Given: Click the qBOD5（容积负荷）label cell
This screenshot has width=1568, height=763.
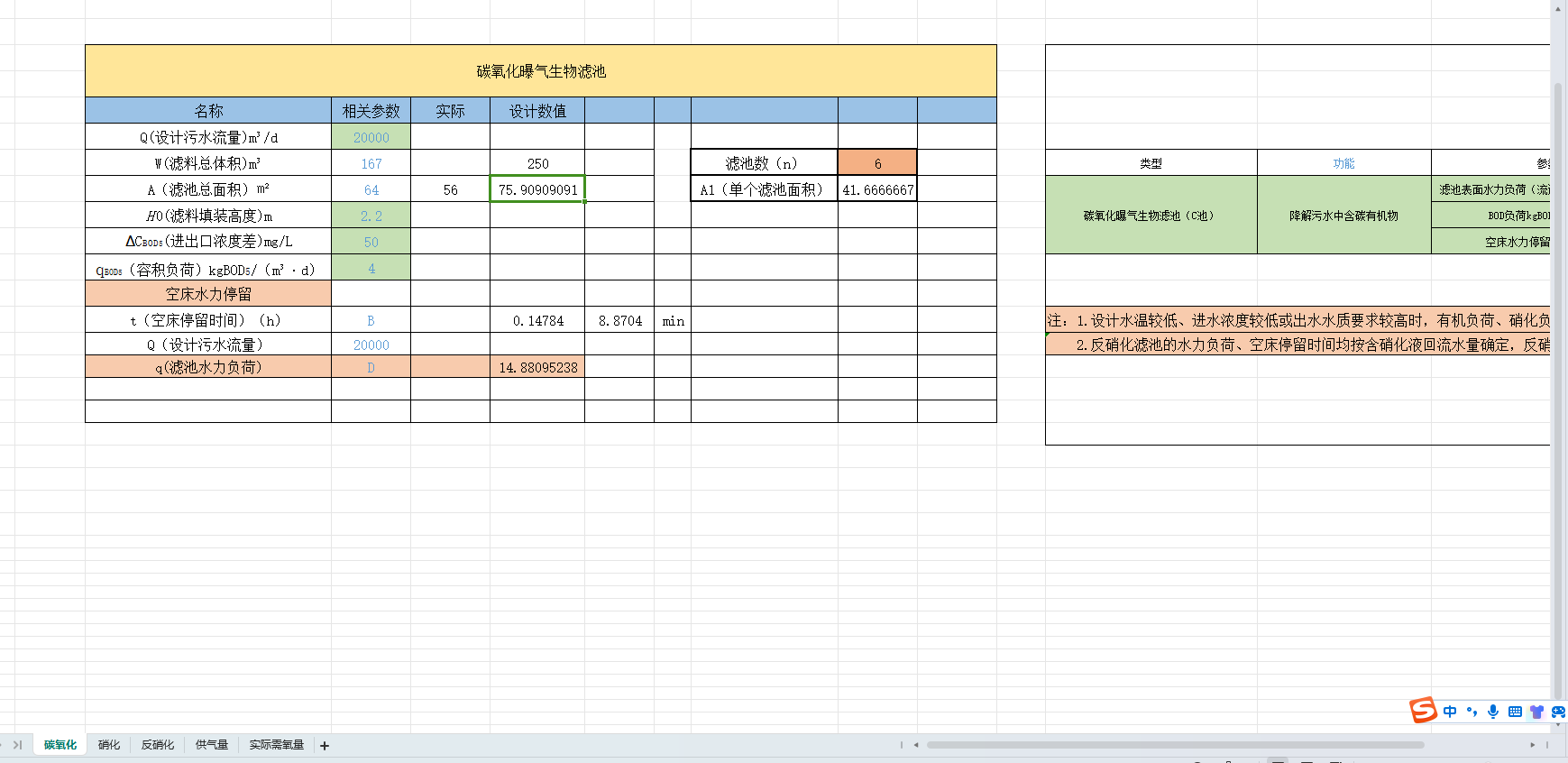Looking at the screenshot, I should coord(208,268).
